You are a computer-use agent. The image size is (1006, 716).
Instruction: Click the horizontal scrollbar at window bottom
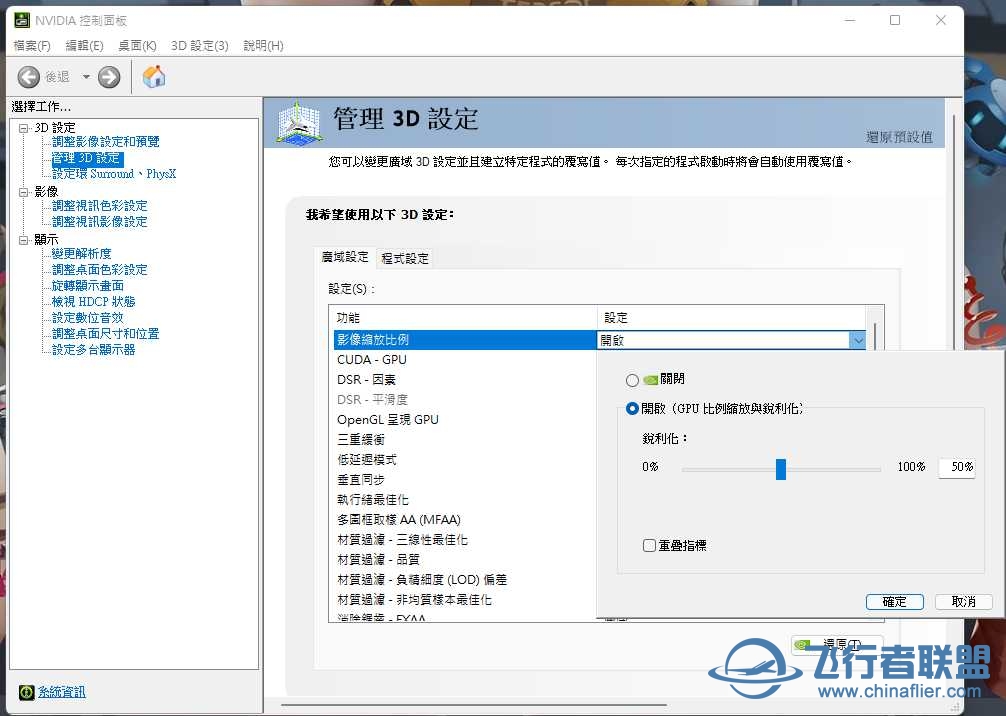475,705
